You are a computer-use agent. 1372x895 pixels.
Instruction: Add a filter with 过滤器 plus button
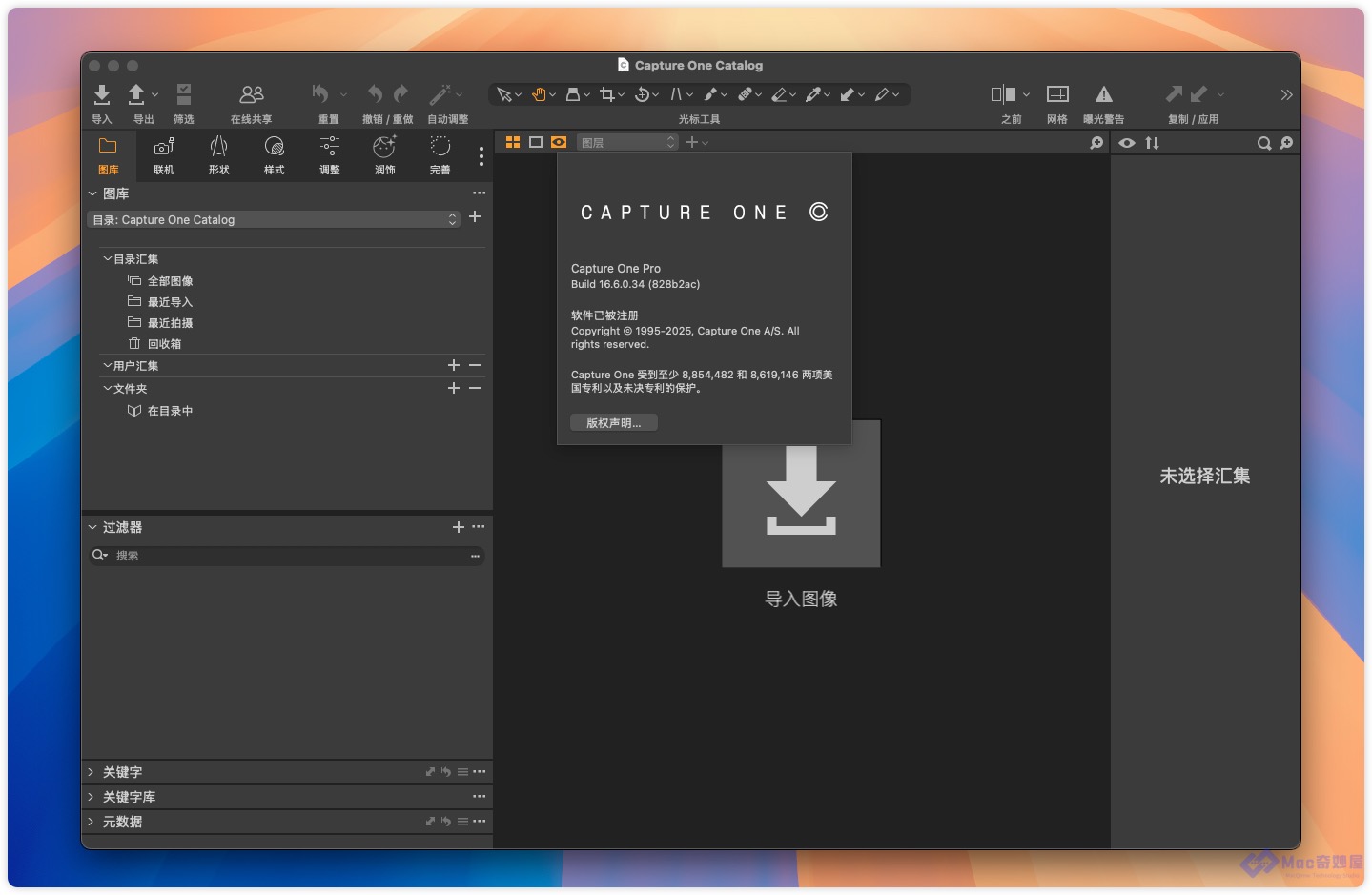pyautogui.click(x=459, y=527)
